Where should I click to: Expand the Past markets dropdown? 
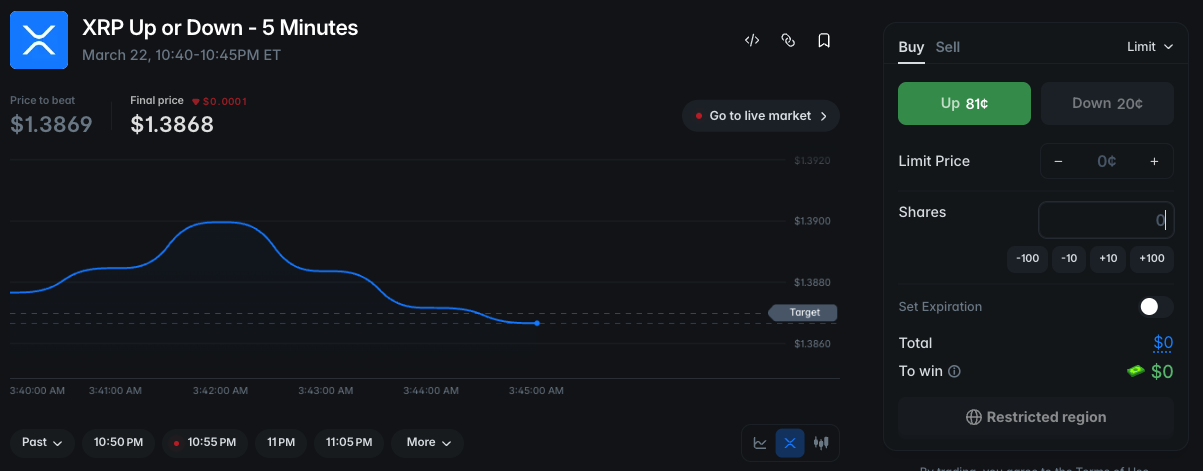(x=42, y=442)
